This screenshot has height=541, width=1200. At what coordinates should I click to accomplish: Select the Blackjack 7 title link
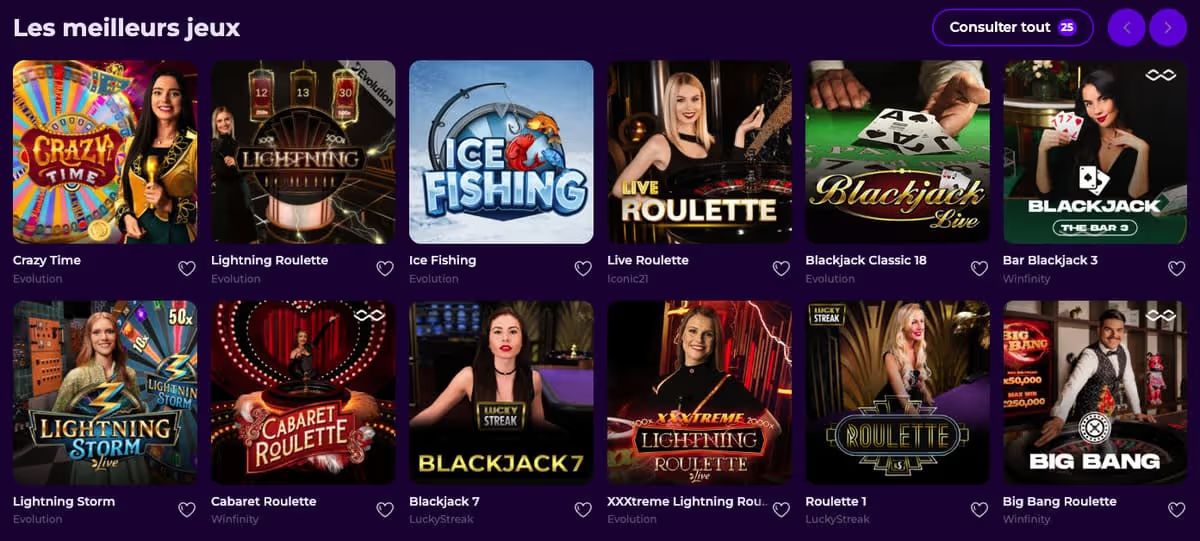pyautogui.click(x=444, y=501)
